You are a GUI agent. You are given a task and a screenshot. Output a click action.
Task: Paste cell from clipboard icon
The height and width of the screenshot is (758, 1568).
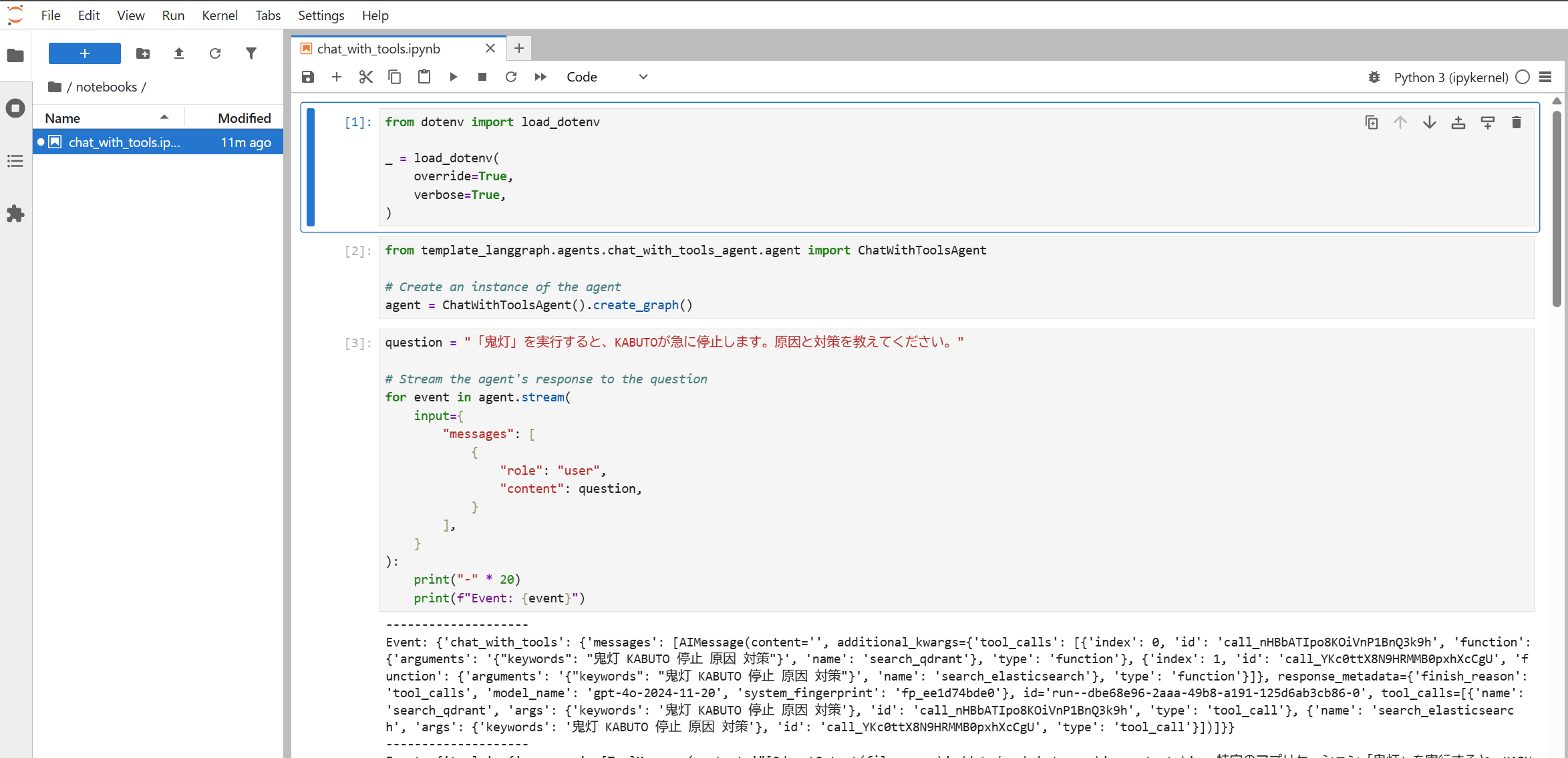[424, 77]
